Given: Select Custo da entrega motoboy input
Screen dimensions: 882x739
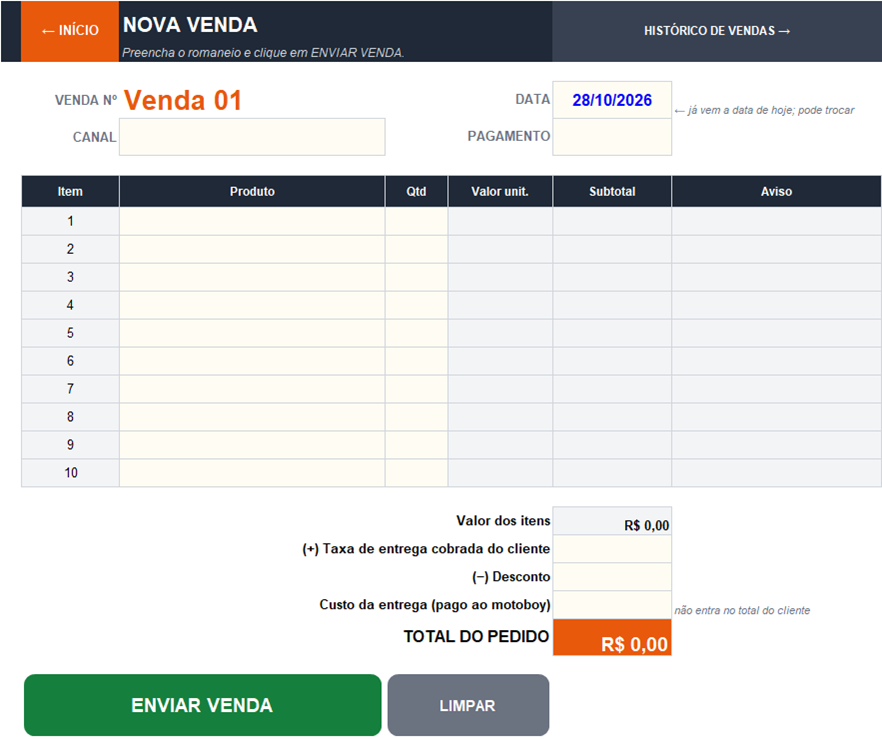Looking at the screenshot, I should [612, 605].
